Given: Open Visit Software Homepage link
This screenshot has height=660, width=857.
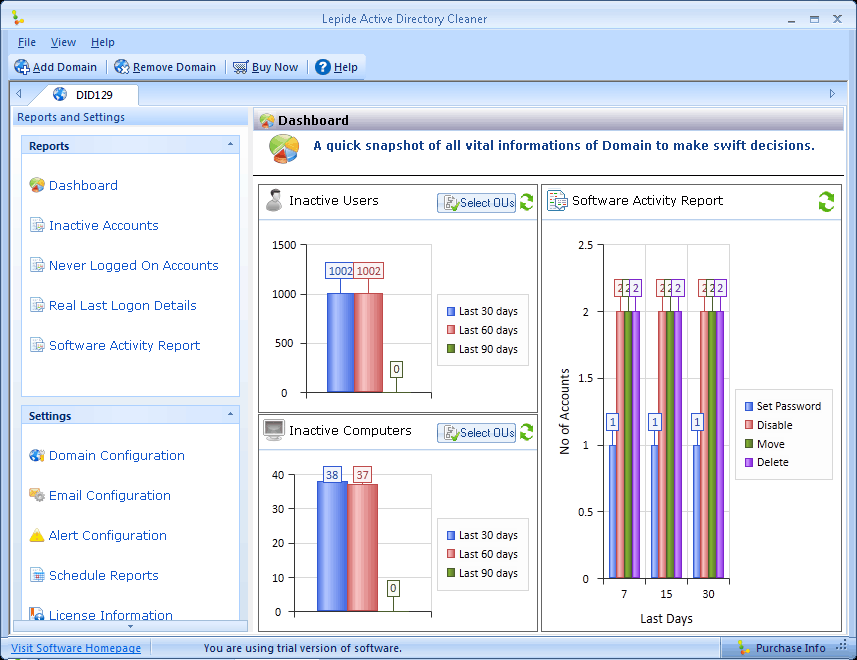Looking at the screenshot, I should [x=76, y=648].
